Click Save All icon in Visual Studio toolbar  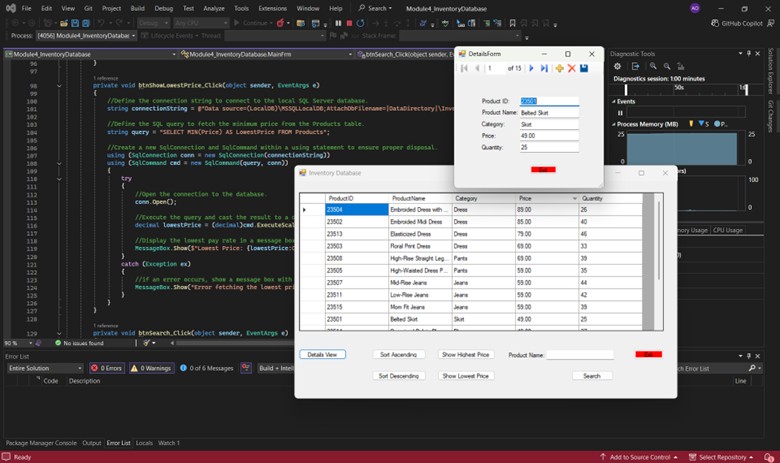click(86, 23)
